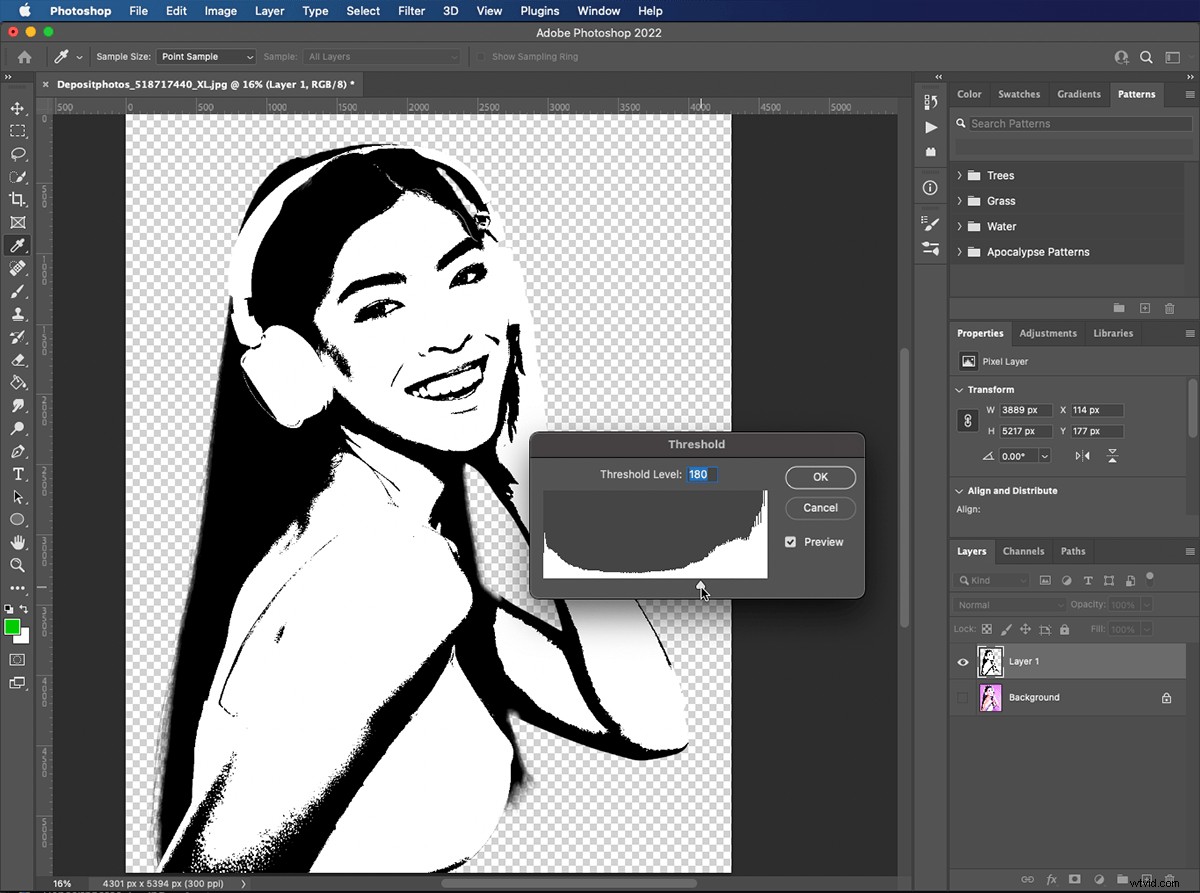Disable the Preview checkbox in Threshold dialog

789,541
